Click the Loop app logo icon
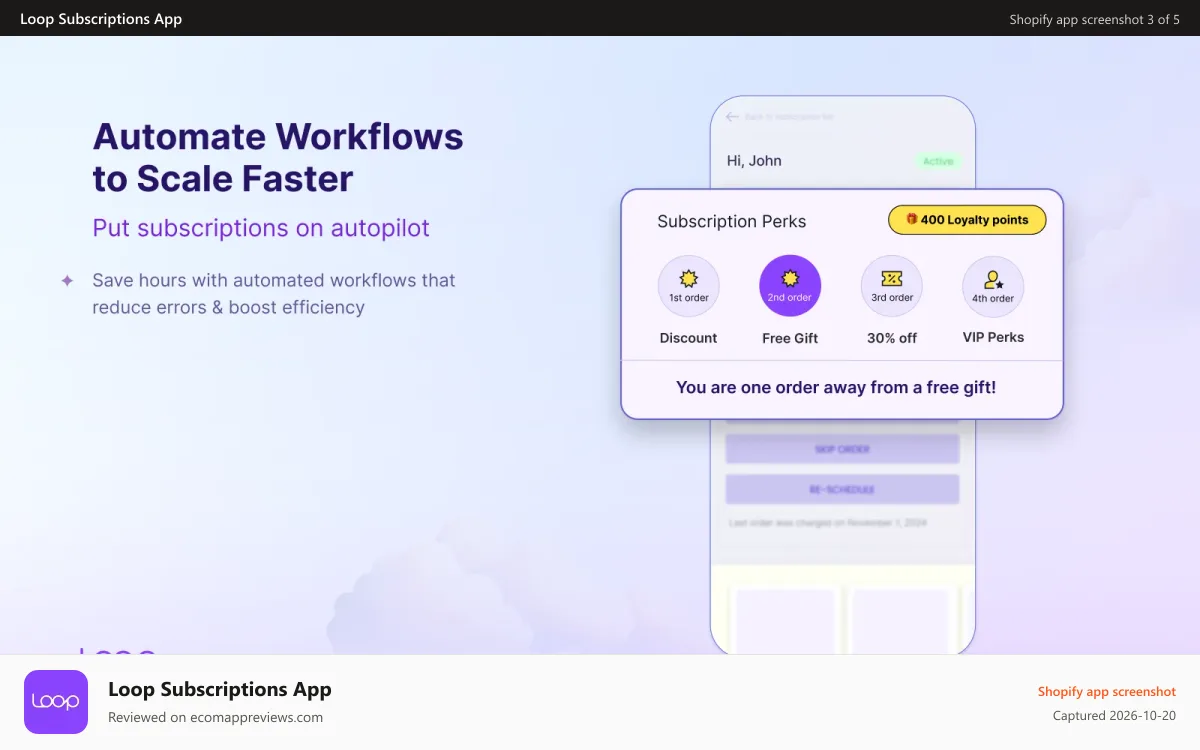 click(x=56, y=702)
